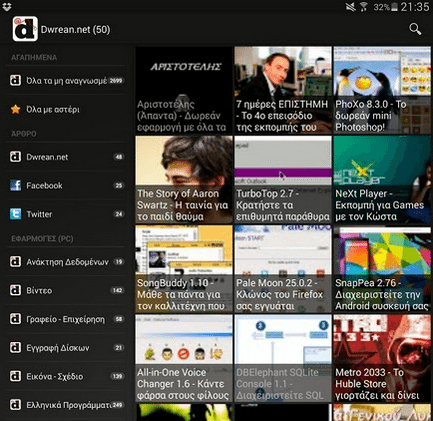Tap the battery indicator icon
433x421 pixels.
(394, 7)
